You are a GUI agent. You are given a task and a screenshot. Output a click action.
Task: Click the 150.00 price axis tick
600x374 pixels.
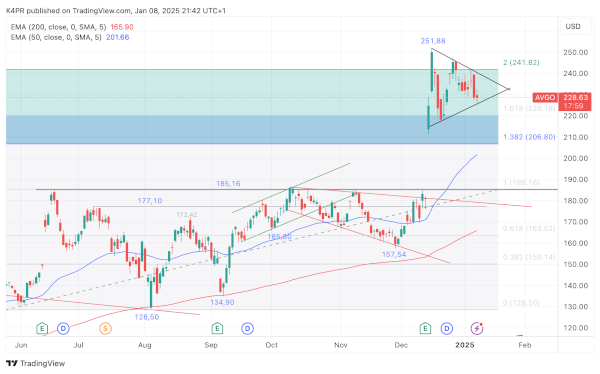point(576,264)
